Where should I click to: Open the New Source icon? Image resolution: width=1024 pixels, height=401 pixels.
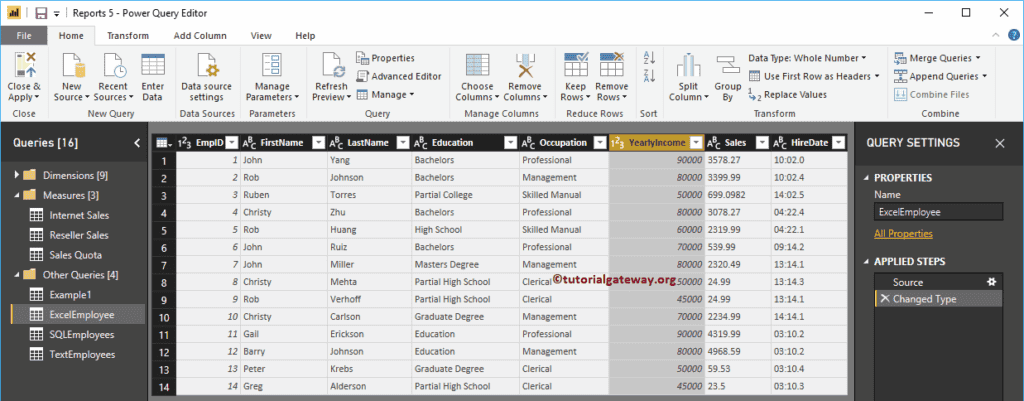click(72, 65)
